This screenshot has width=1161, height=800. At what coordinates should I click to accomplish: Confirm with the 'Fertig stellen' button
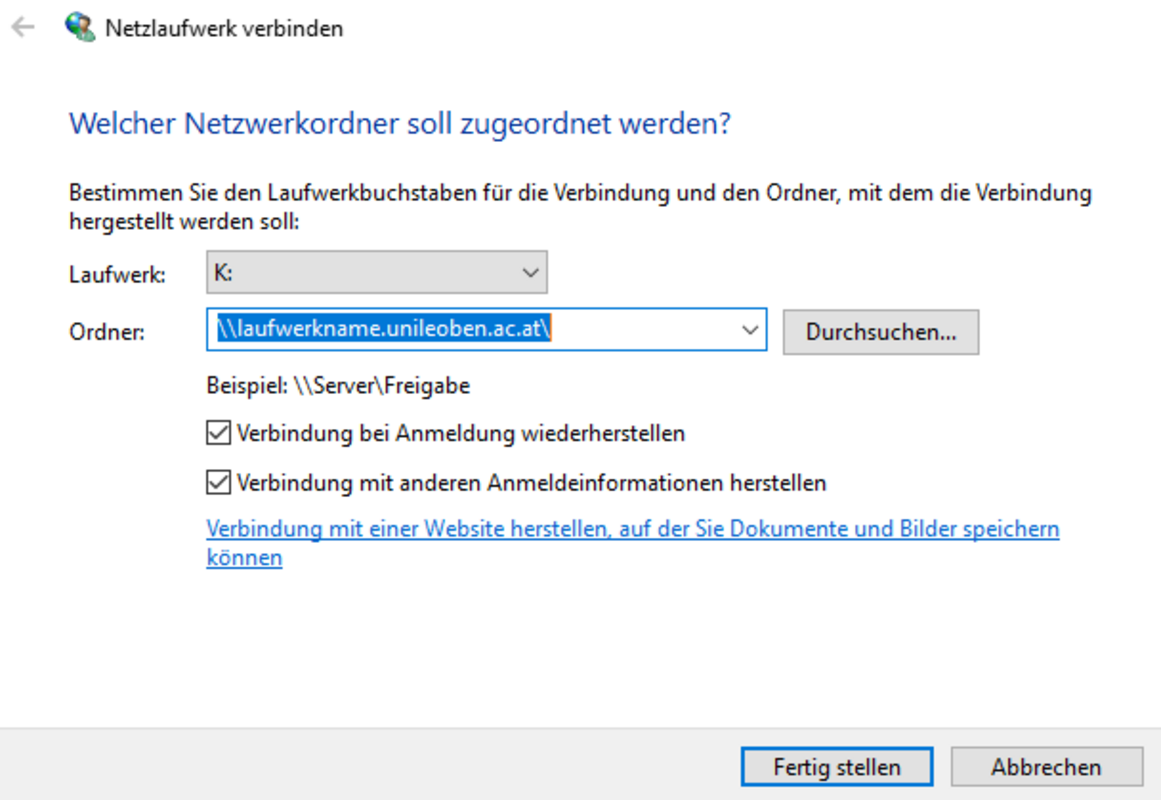point(837,767)
